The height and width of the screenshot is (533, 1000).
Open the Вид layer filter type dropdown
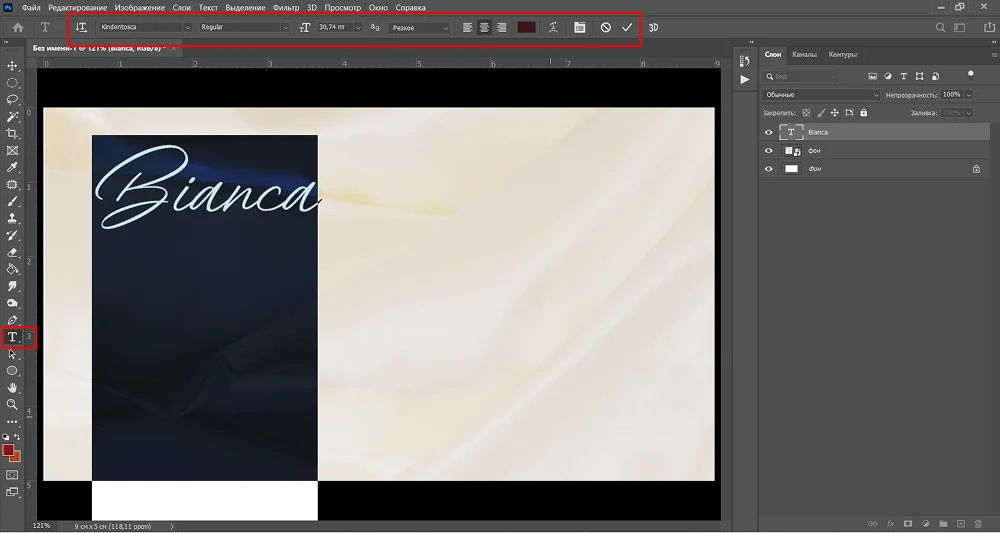pos(801,77)
